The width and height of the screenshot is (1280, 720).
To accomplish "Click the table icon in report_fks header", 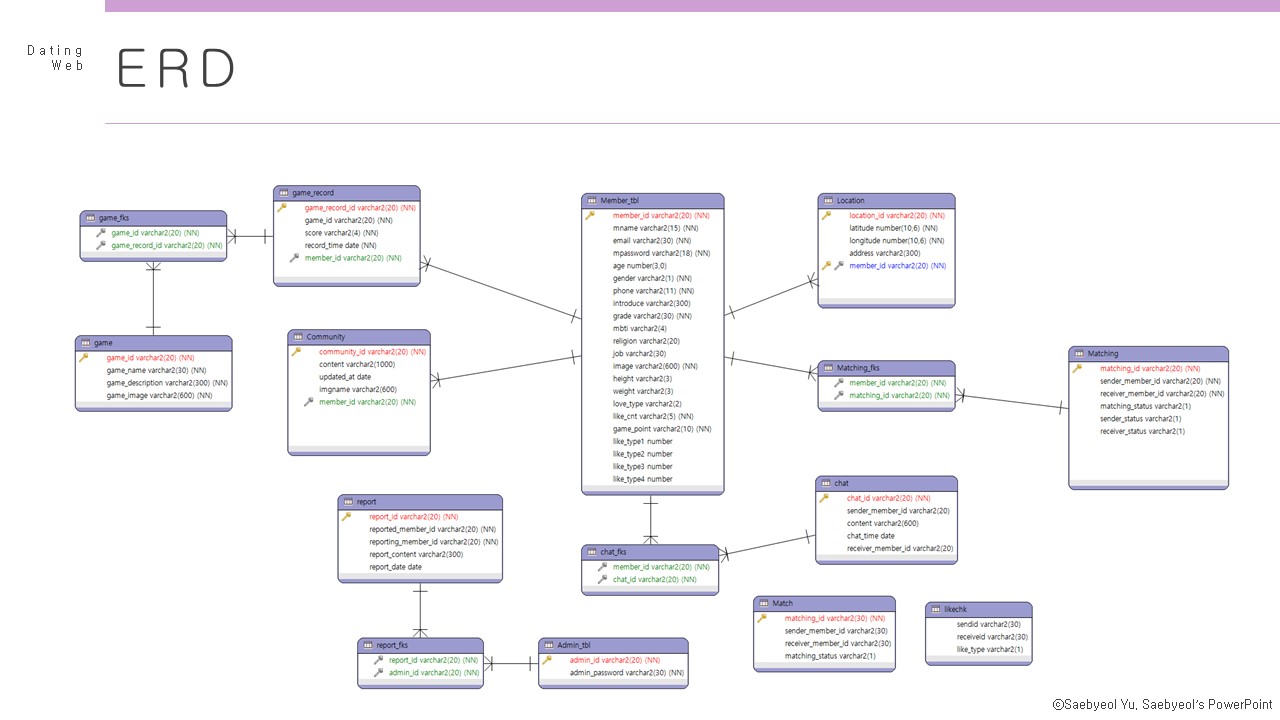I will pos(368,646).
